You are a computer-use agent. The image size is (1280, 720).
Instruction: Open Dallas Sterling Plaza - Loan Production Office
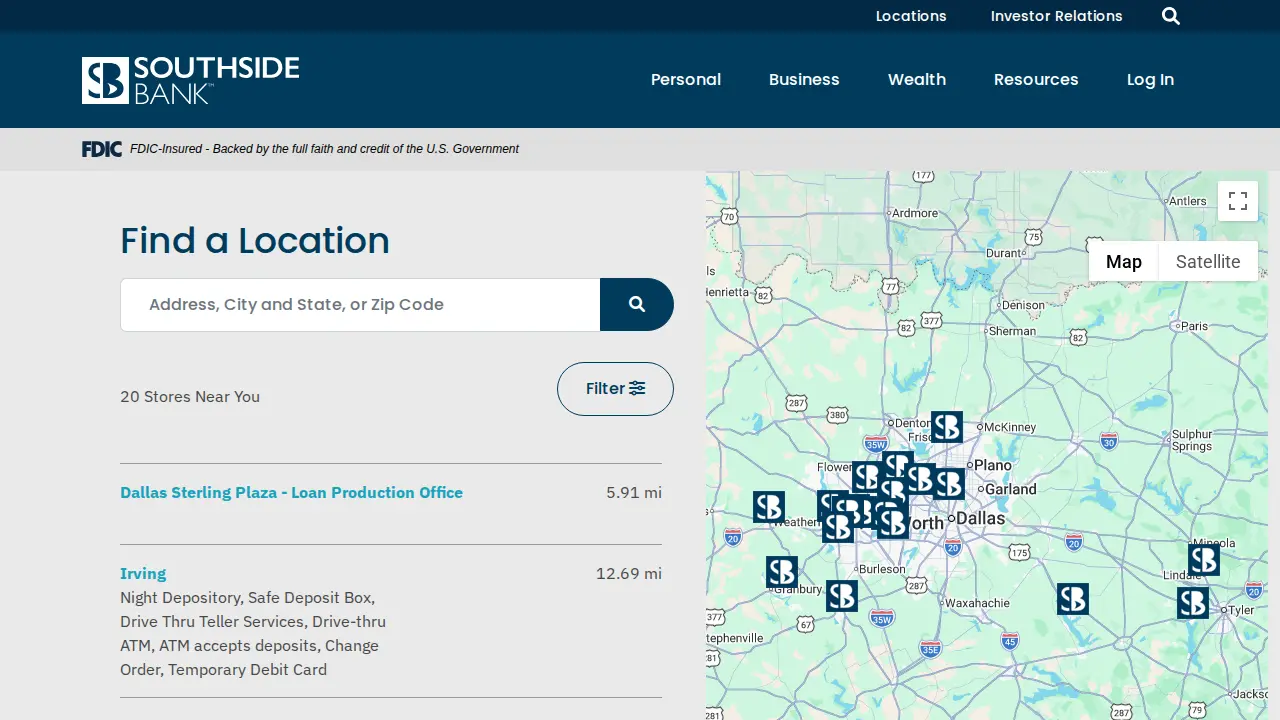click(x=291, y=492)
